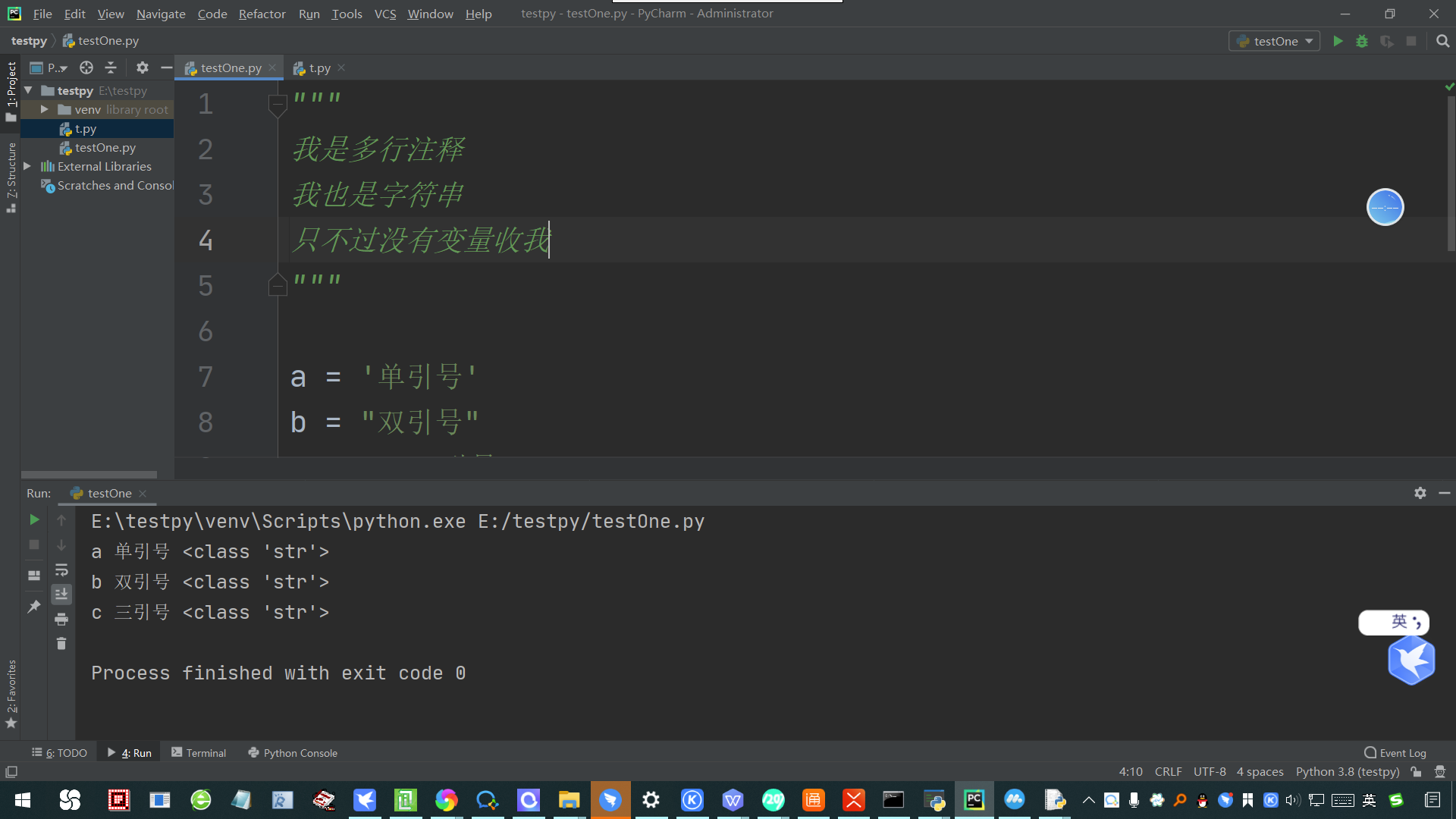Click the Debug bug icon
The height and width of the screenshot is (819, 1456).
click(1362, 41)
